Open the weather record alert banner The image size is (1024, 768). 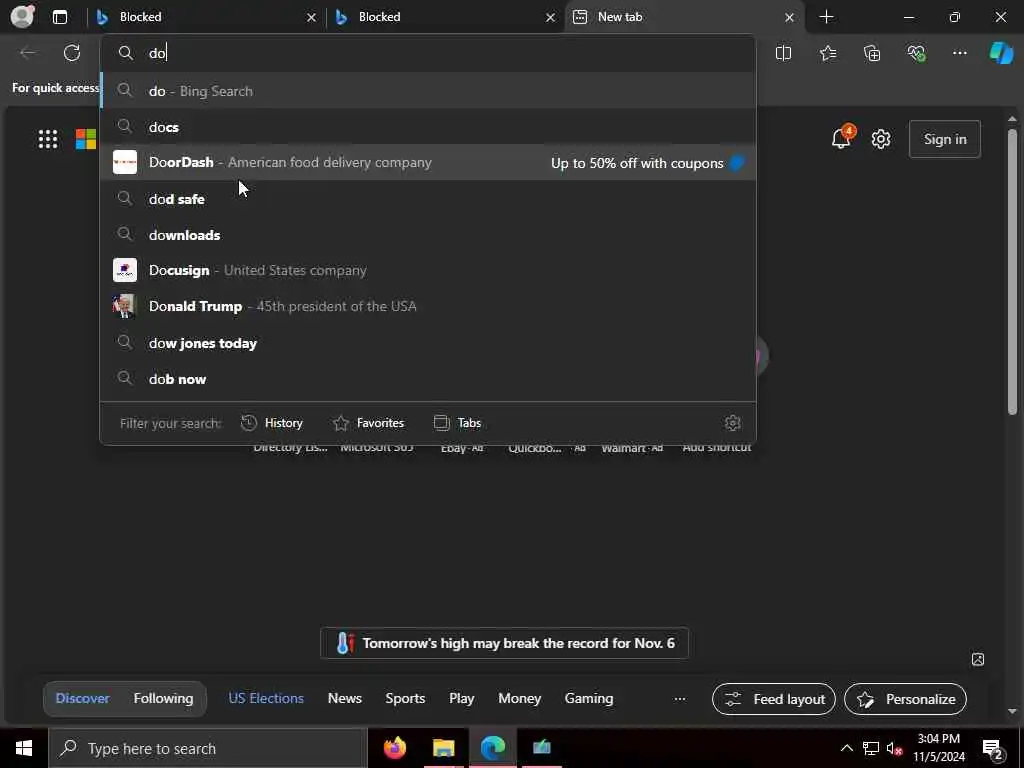[x=504, y=643]
